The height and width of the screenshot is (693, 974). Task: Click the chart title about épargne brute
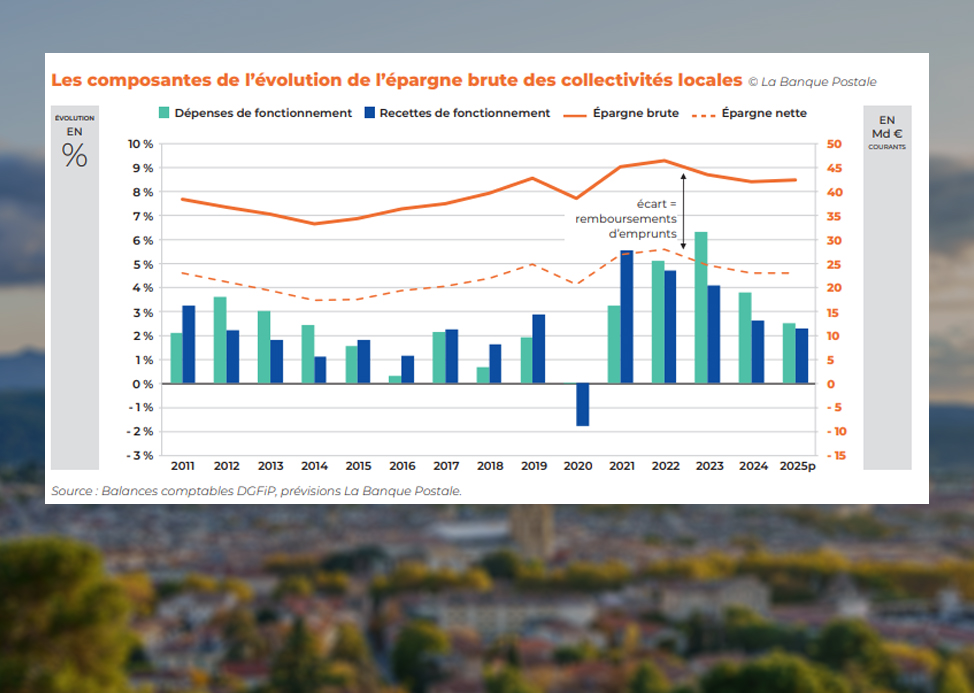click(397, 80)
